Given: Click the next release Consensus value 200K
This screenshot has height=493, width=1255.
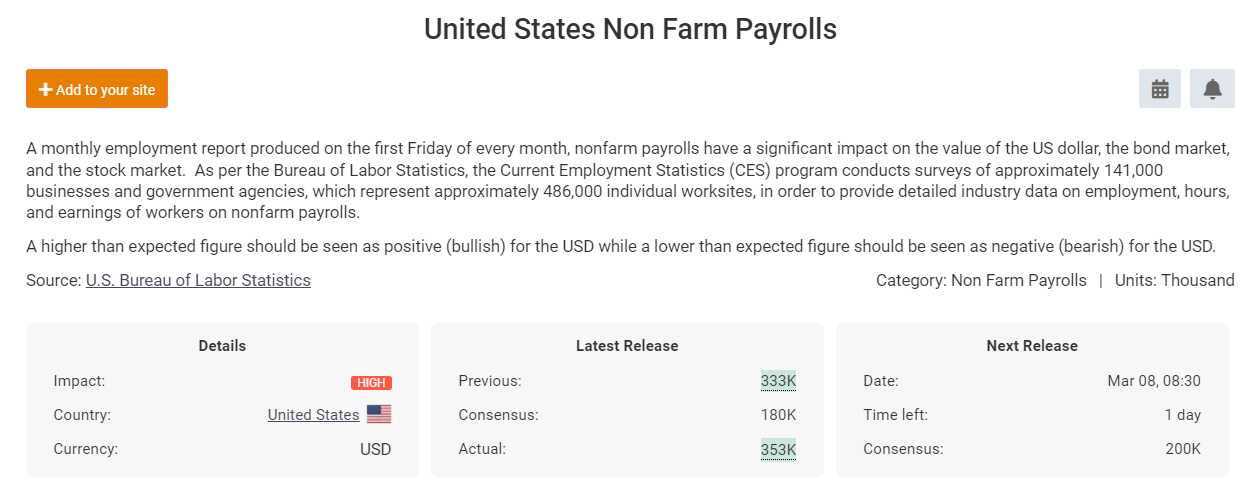Looking at the screenshot, I should pos(1182,449).
